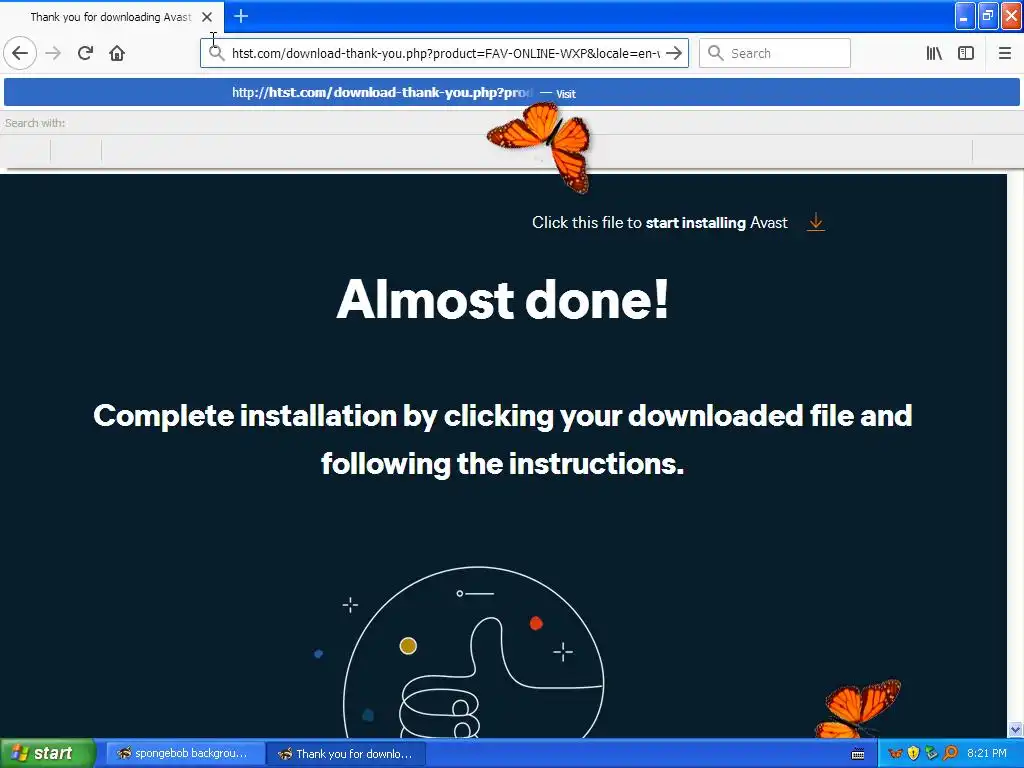
Task: Open the browser home page
Action: pyautogui.click(x=117, y=53)
